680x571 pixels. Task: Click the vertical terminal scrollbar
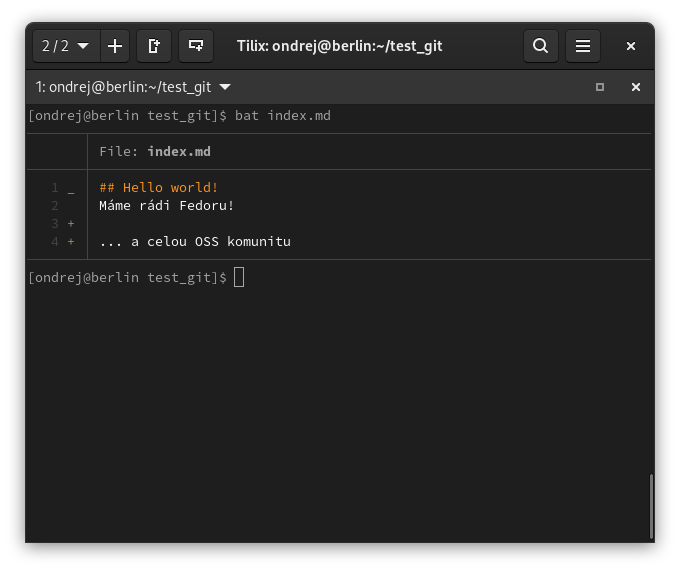click(651, 506)
